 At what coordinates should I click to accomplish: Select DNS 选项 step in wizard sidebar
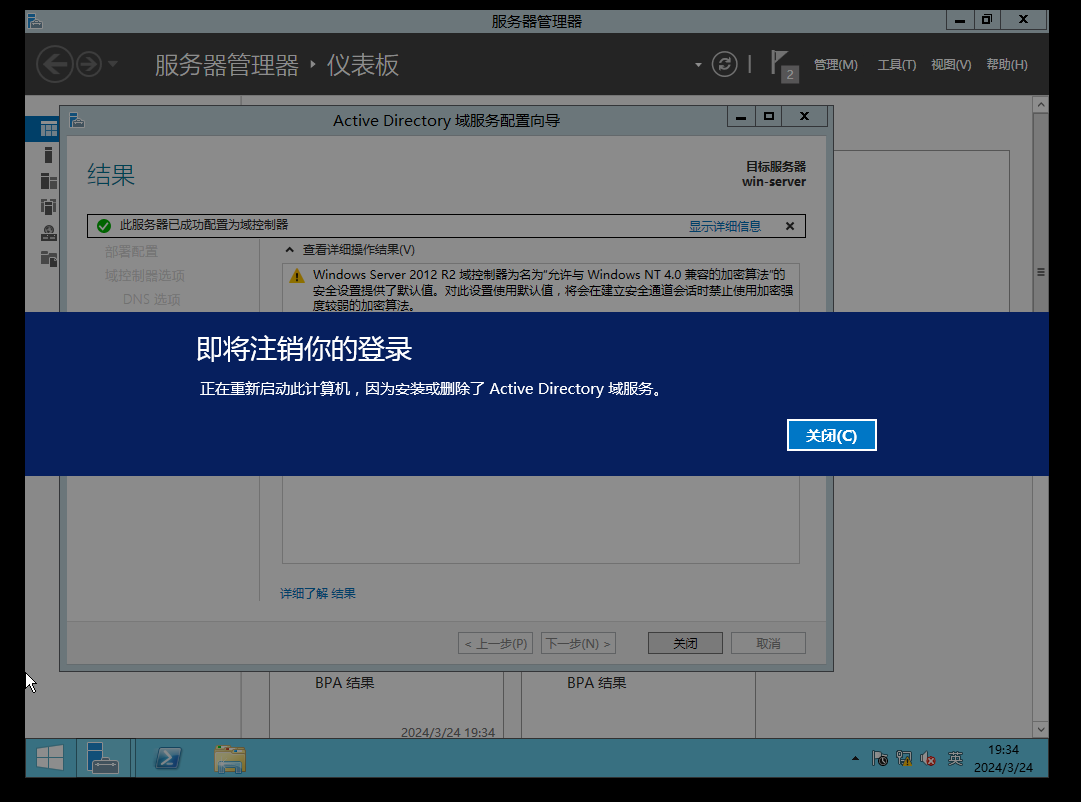pos(152,299)
